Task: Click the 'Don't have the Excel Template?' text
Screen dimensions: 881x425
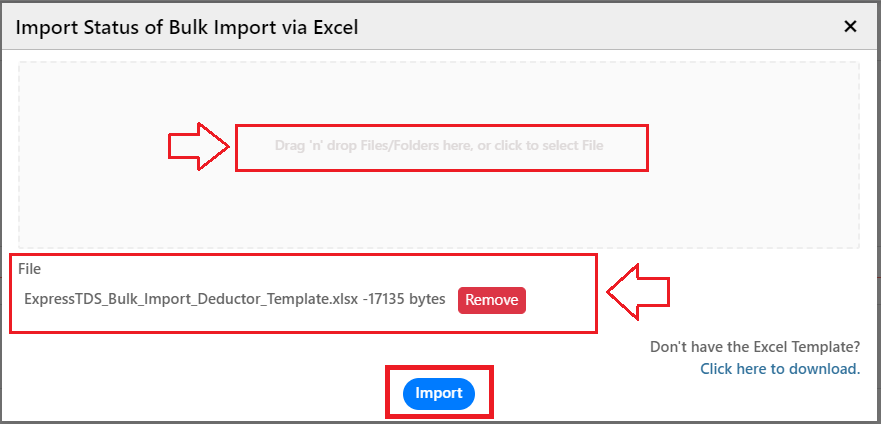Action: coord(755,347)
